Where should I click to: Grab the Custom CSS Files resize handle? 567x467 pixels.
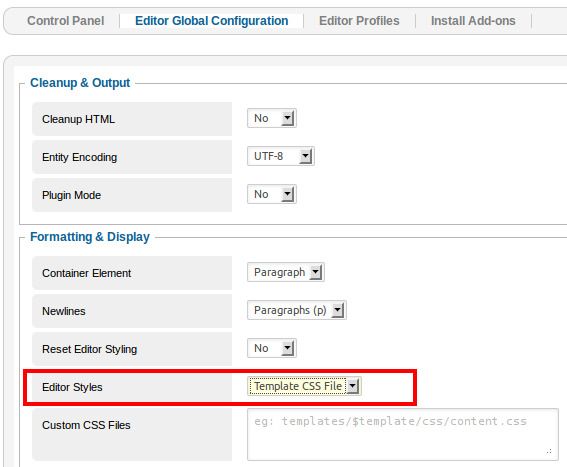coord(549,451)
